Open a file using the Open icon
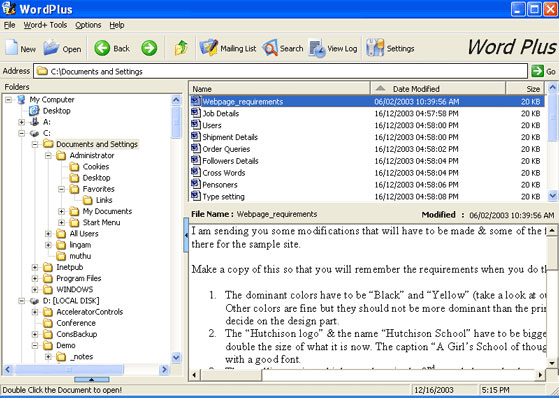 coord(51,48)
